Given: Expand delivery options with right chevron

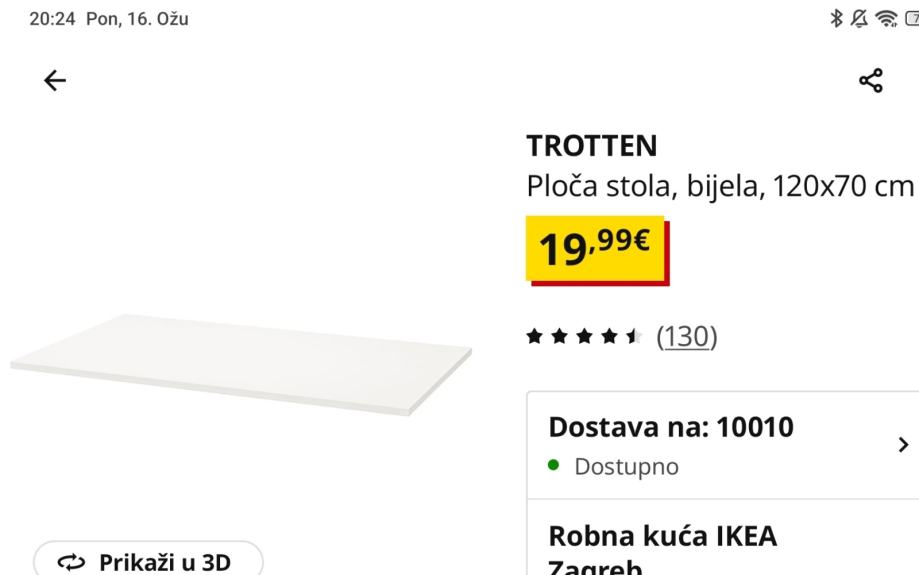Looking at the screenshot, I should pos(903,445).
